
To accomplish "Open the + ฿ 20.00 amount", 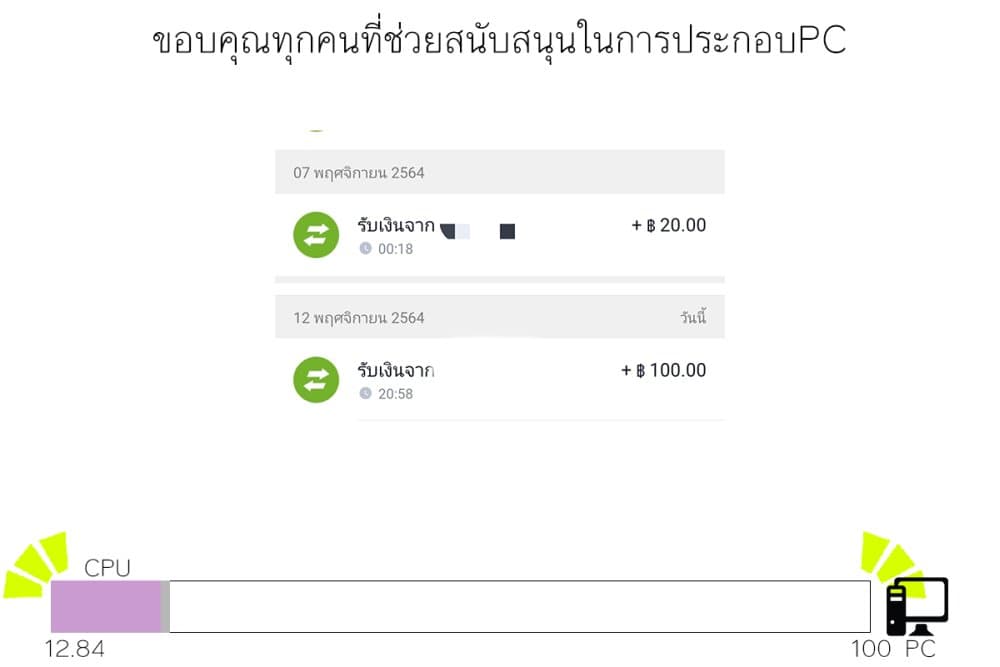I will pyautogui.click(x=668, y=225).
